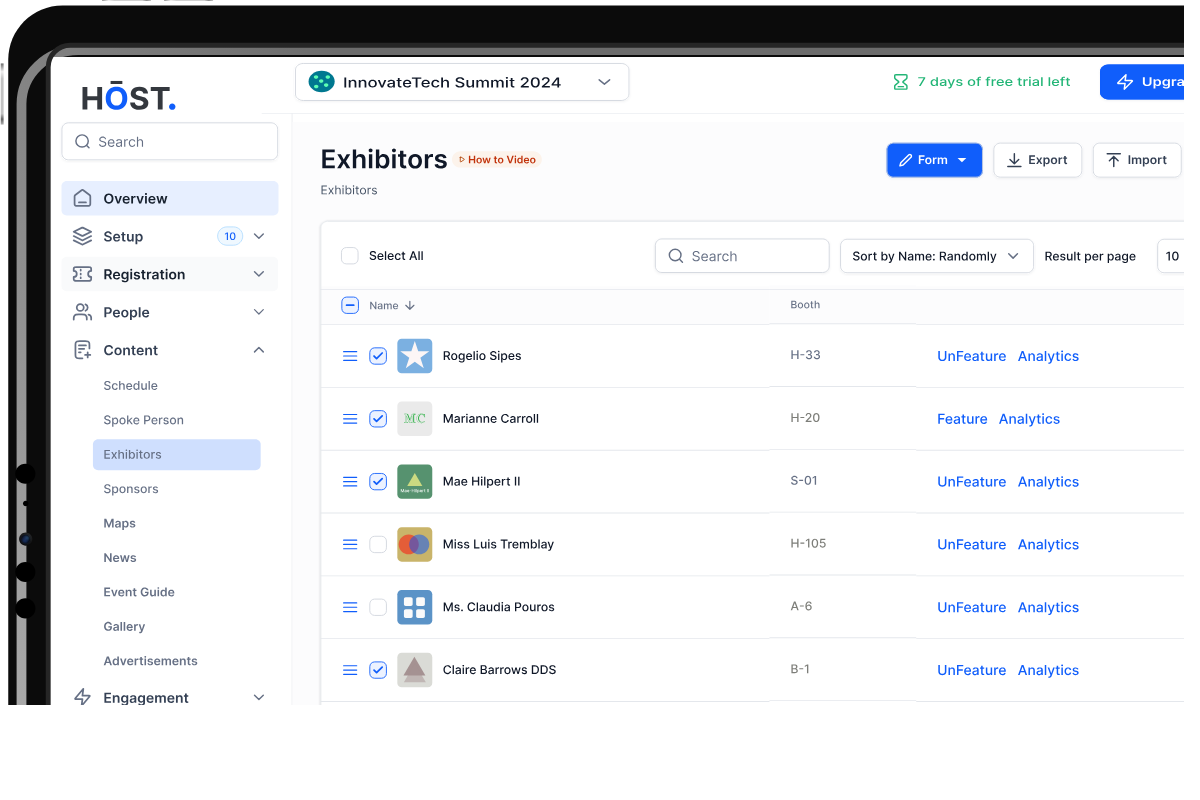Uncheck the Mae Hilpert II checkbox
Screen dimensions: 1200x800
tap(378, 482)
